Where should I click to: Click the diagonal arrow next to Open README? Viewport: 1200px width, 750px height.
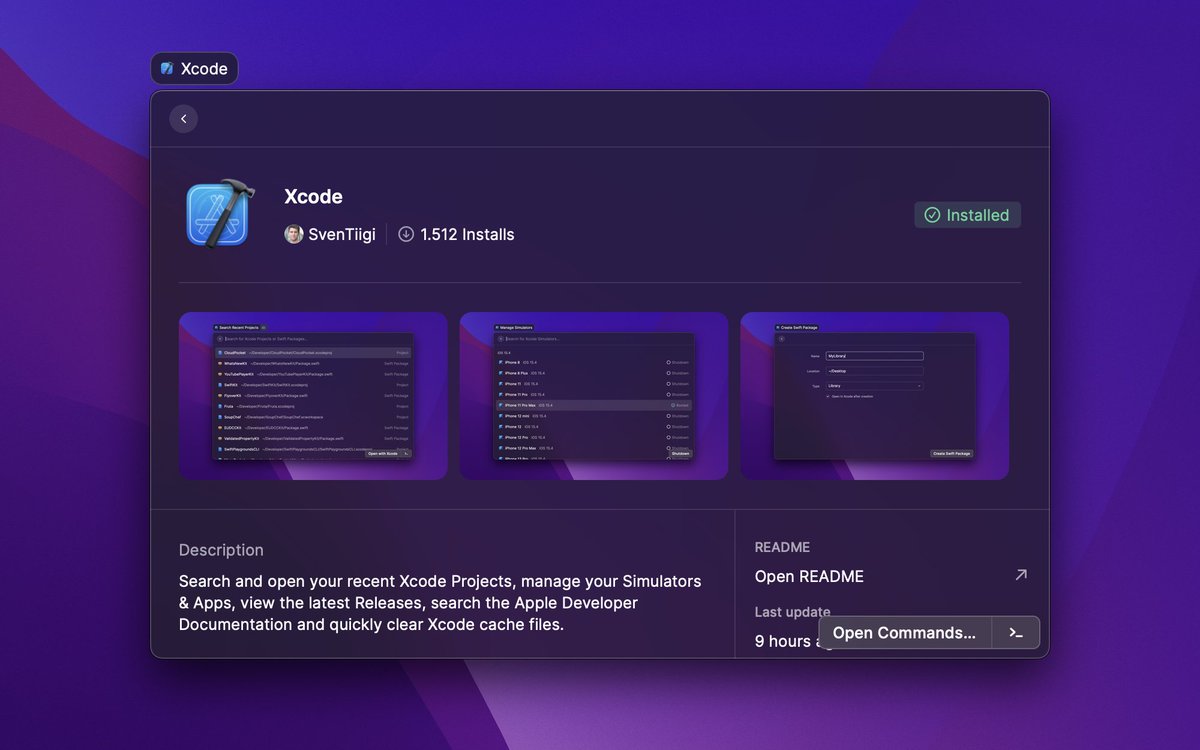point(1020,575)
